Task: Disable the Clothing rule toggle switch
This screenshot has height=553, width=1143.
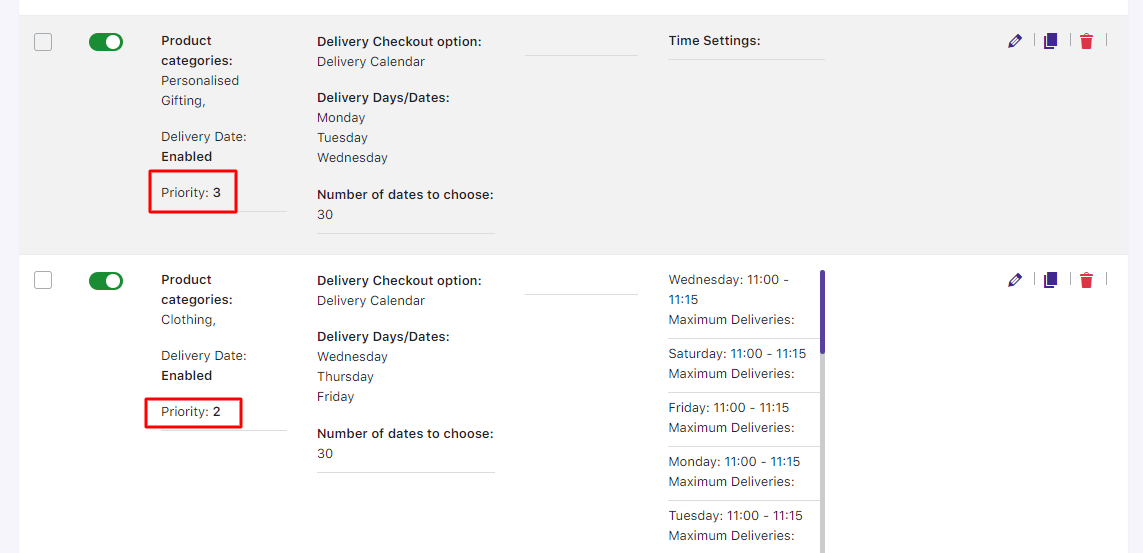Action: tap(106, 281)
